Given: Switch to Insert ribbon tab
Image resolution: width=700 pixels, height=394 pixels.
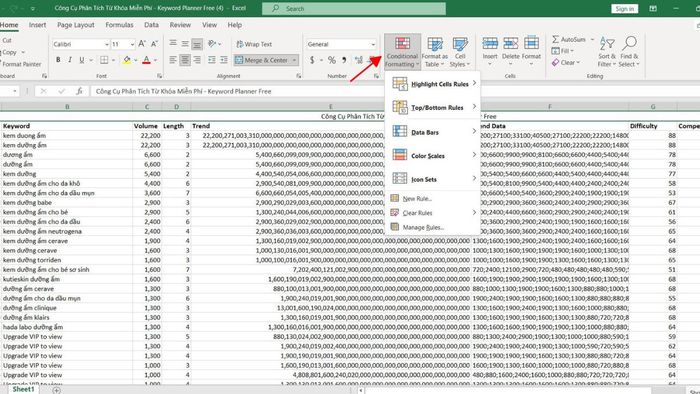Looking at the screenshot, I should 38,25.
